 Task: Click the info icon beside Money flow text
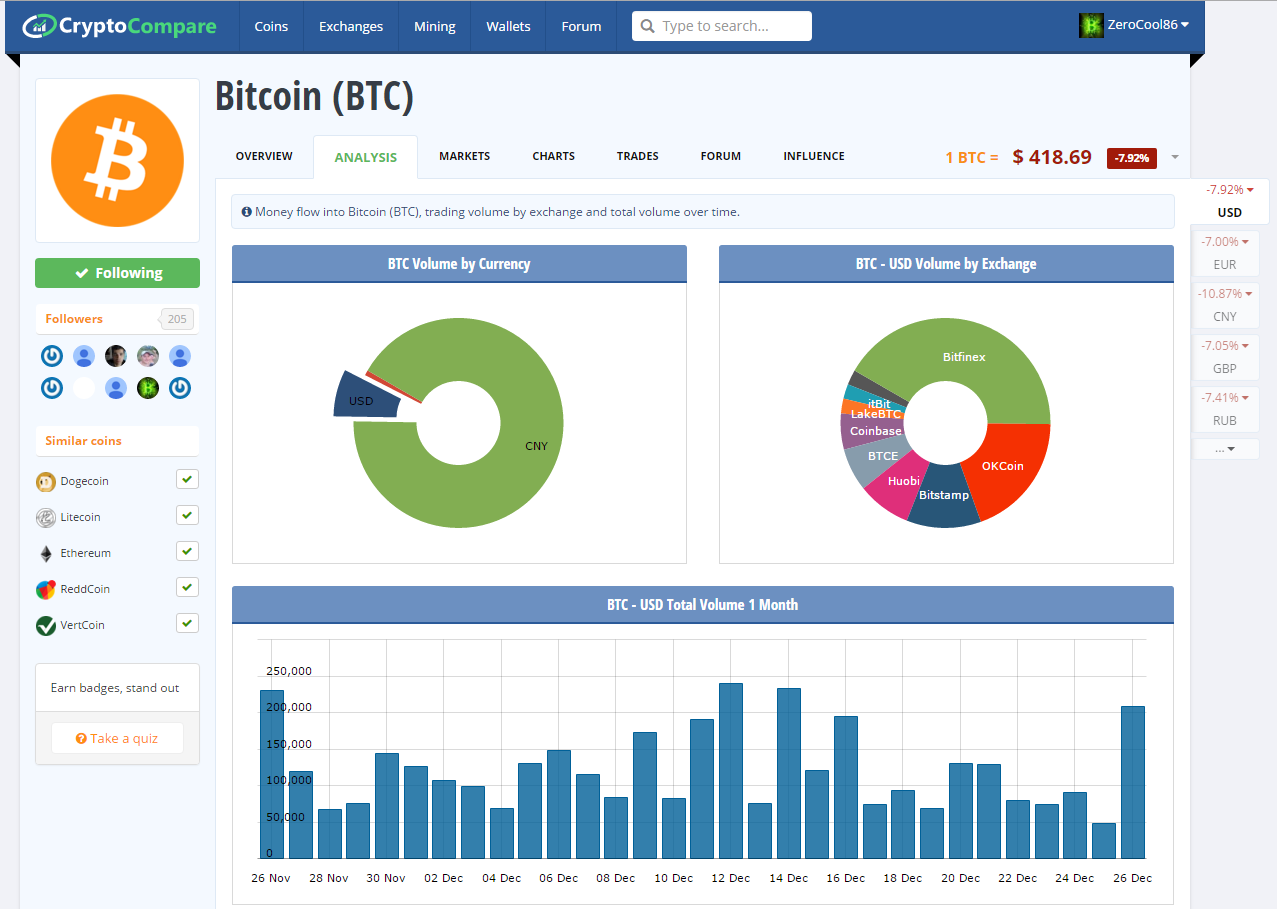point(247,212)
